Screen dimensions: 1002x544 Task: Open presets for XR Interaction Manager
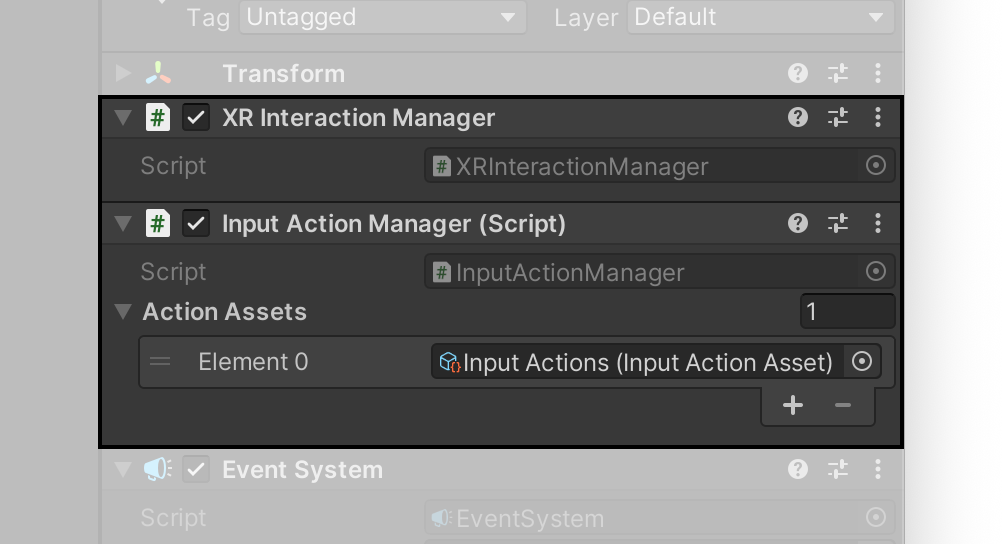[x=838, y=118]
